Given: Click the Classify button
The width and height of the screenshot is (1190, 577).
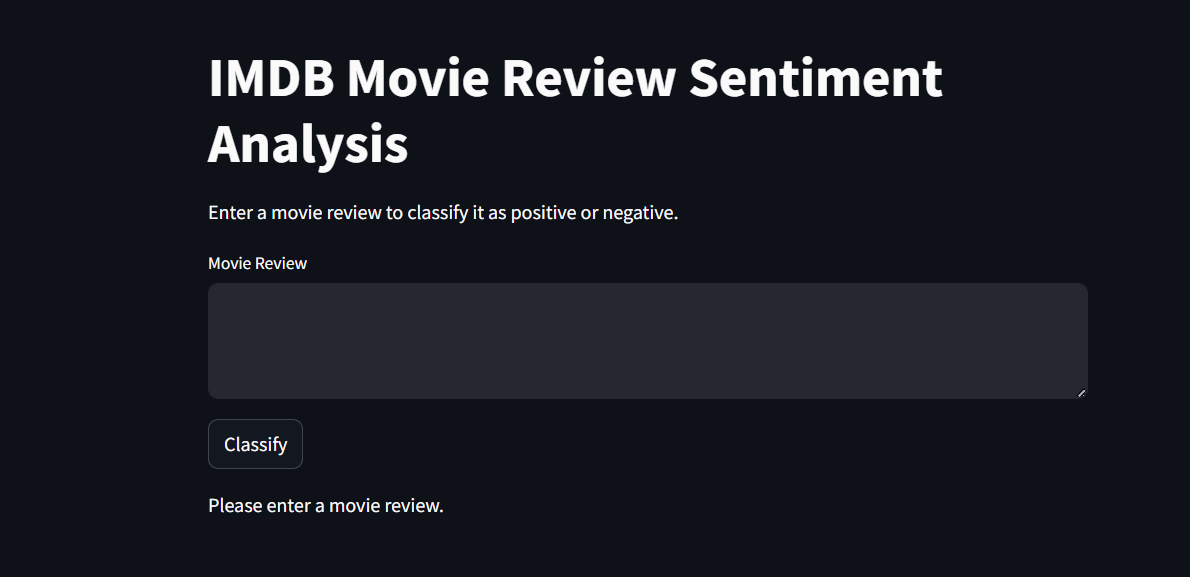Looking at the screenshot, I should pos(255,444).
